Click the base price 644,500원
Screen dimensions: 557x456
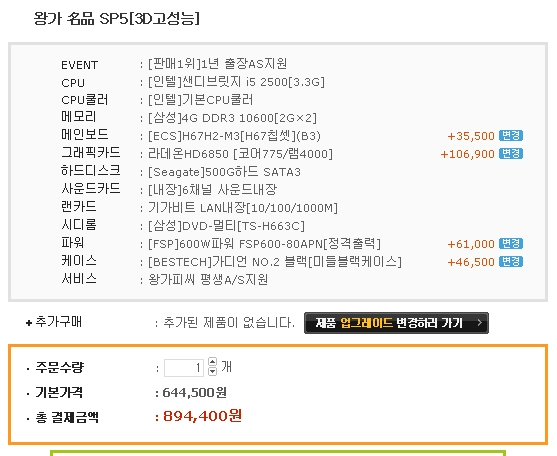(194, 393)
